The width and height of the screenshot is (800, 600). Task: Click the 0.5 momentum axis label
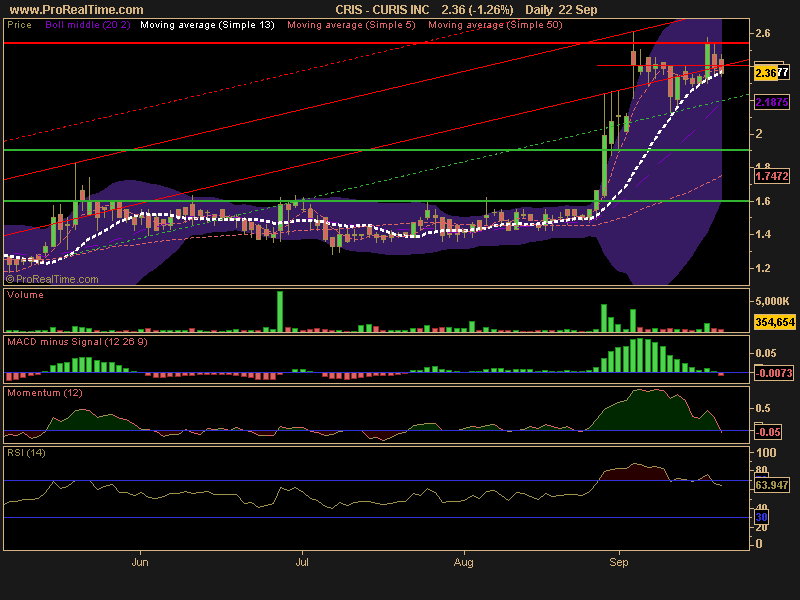coord(762,408)
